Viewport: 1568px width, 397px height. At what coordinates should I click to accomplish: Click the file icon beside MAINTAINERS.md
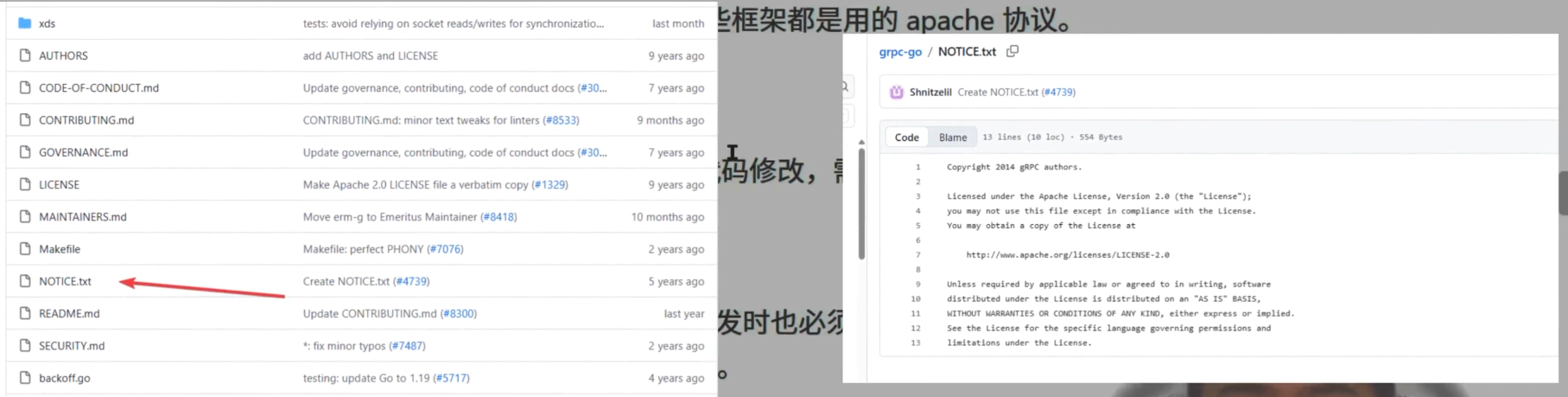[25, 216]
